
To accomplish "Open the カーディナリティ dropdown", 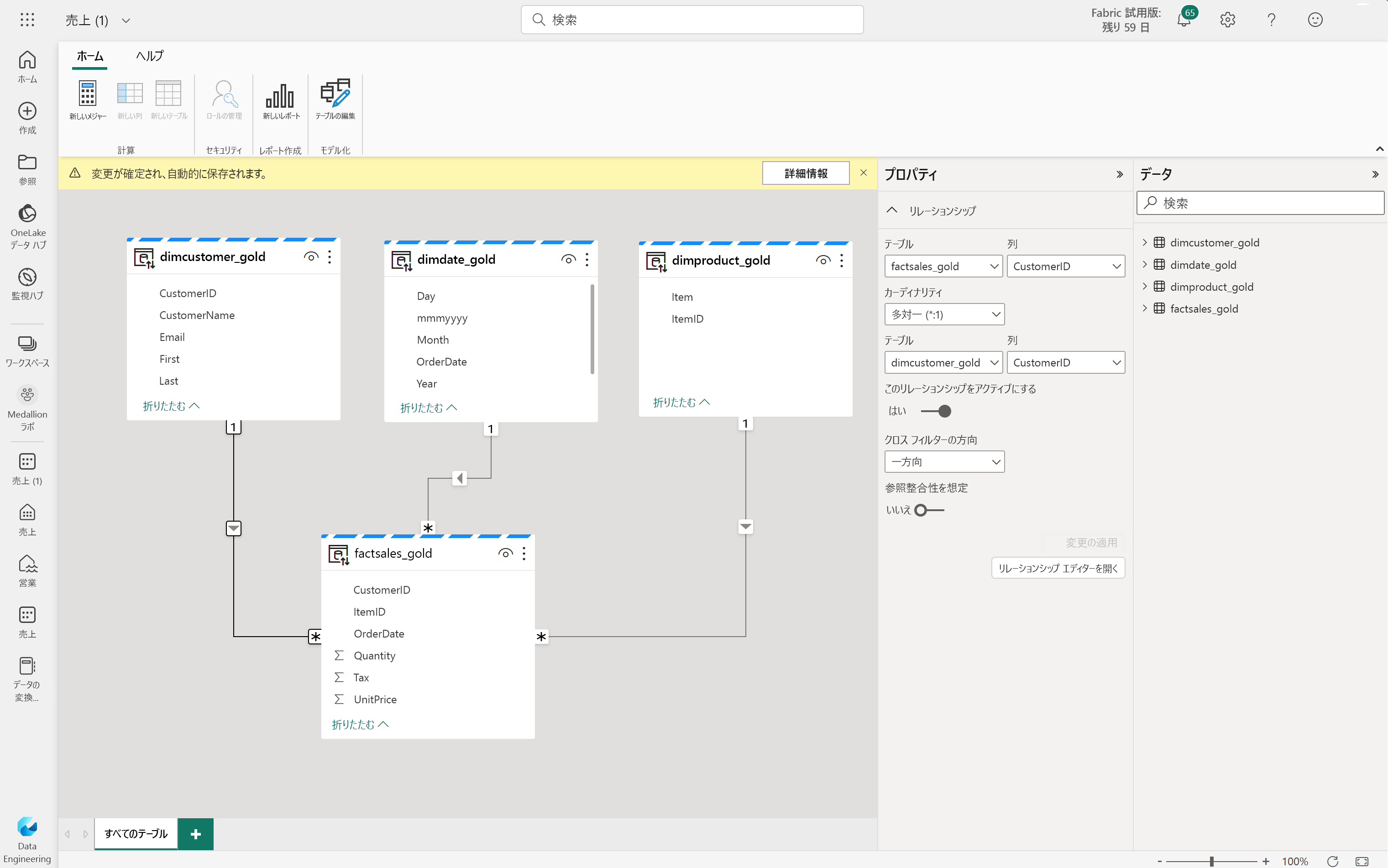I will click(x=944, y=314).
